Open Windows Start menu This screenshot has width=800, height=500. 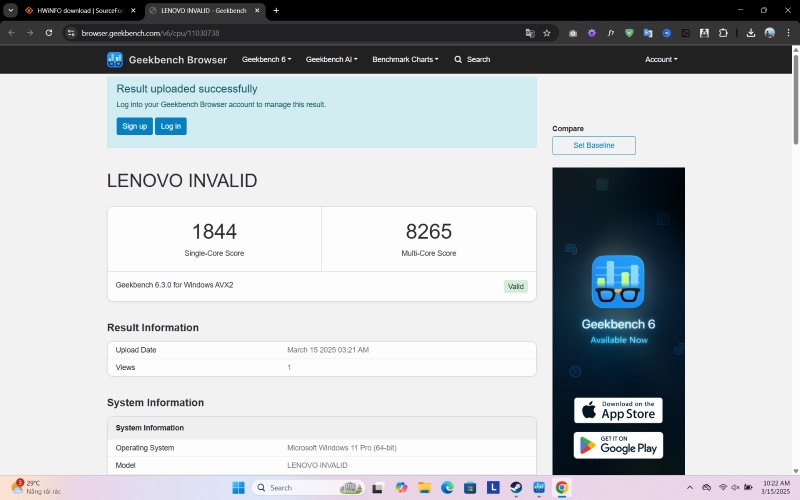(x=238, y=488)
